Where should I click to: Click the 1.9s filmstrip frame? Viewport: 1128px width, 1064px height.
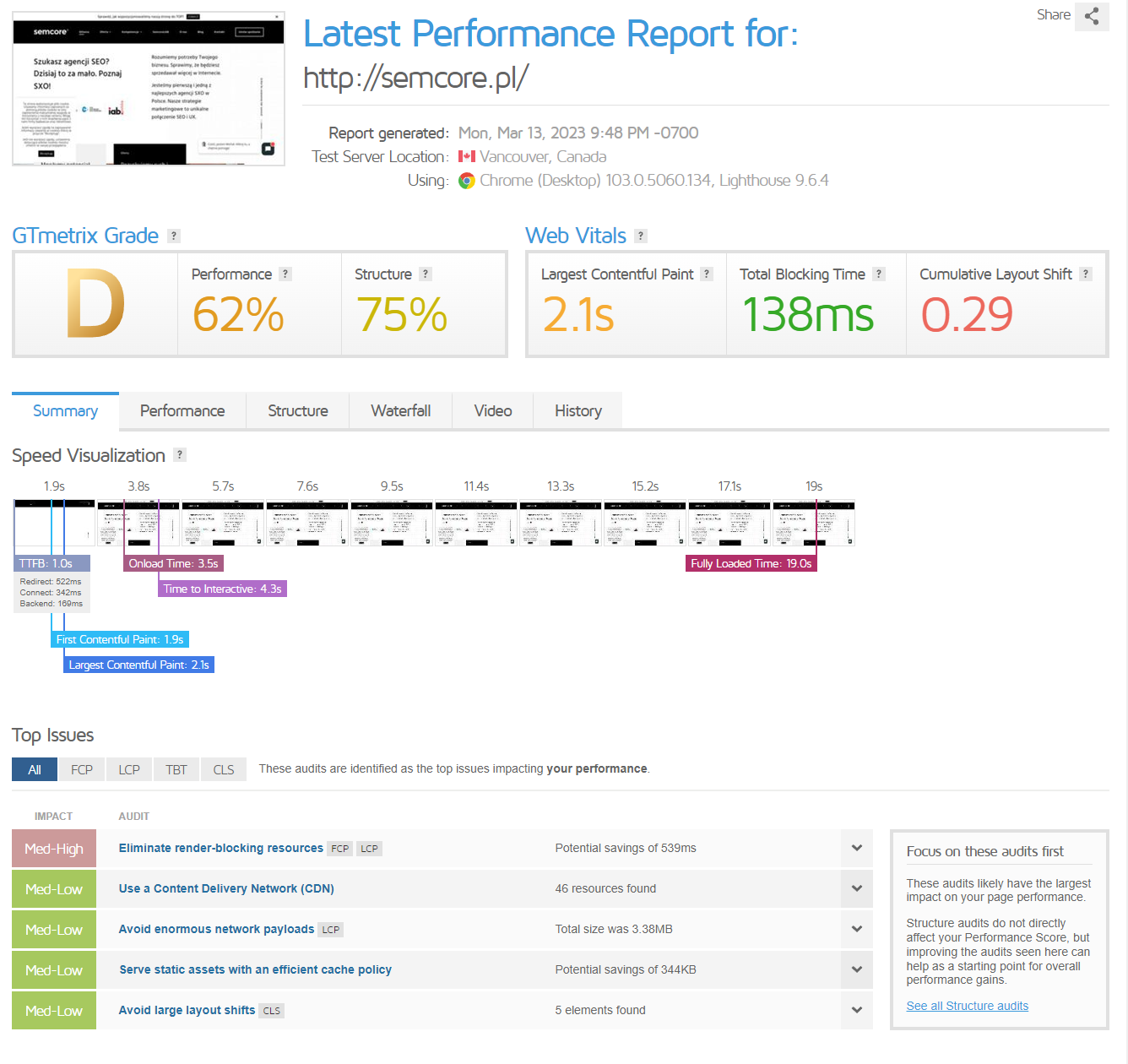point(54,524)
